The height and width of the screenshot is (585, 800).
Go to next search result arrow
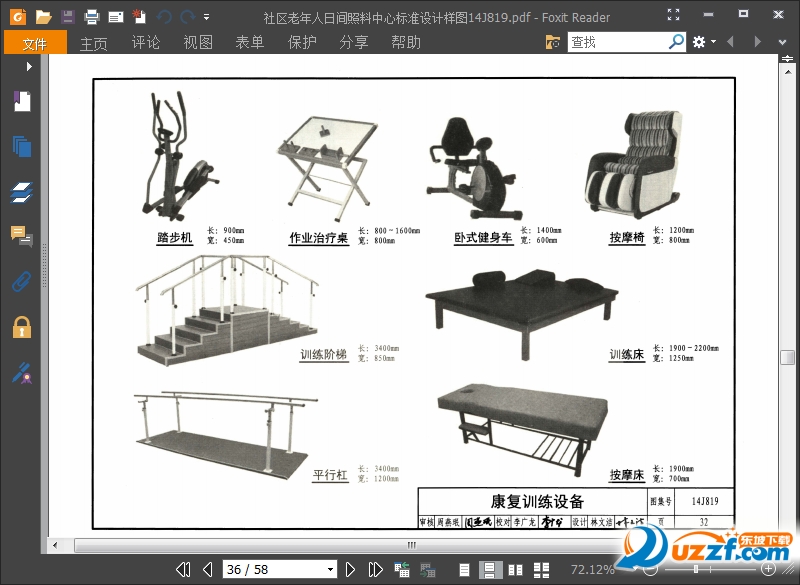(x=757, y=42)
